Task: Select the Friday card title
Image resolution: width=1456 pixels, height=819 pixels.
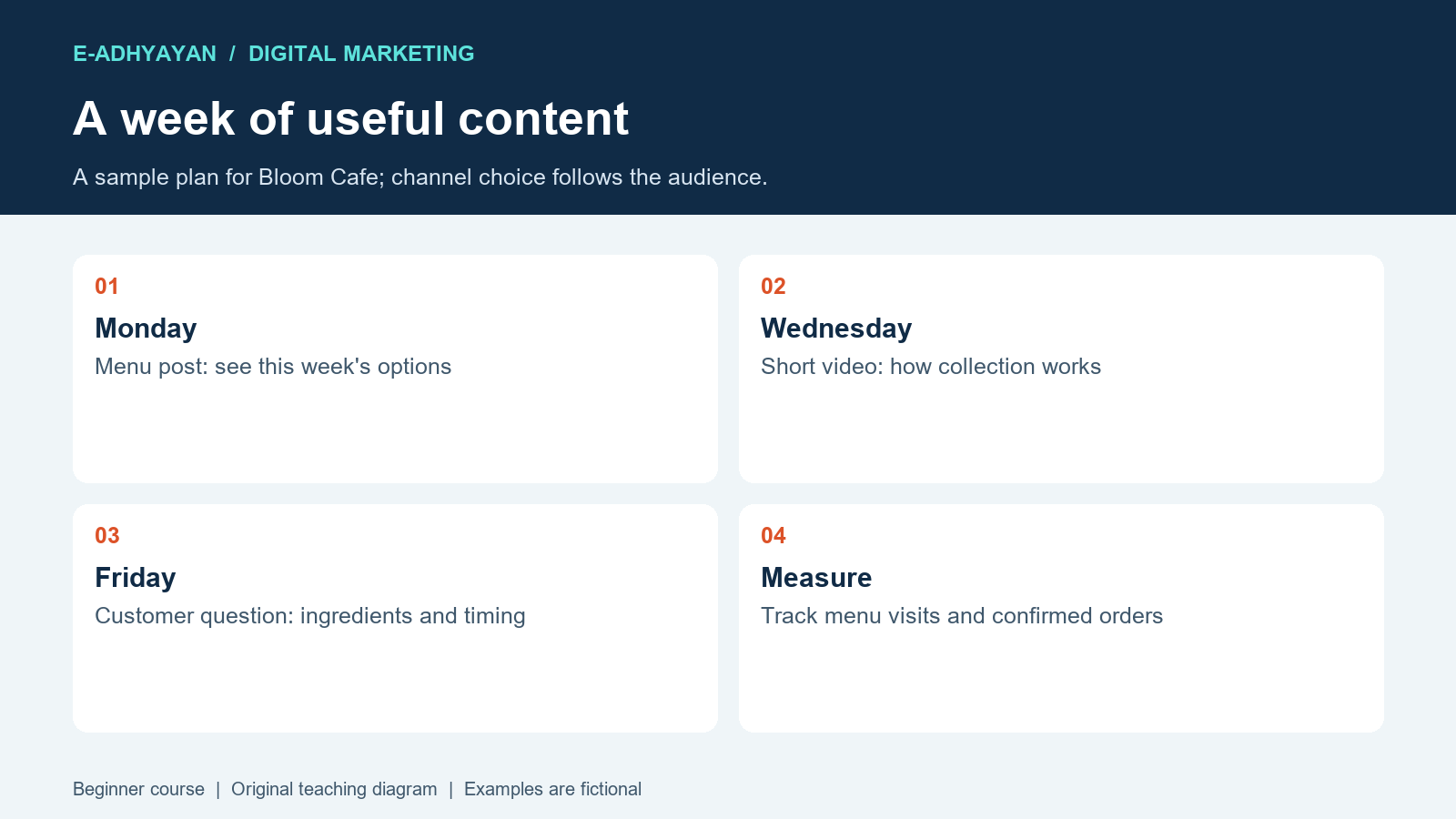Action: tap(136, 578)
